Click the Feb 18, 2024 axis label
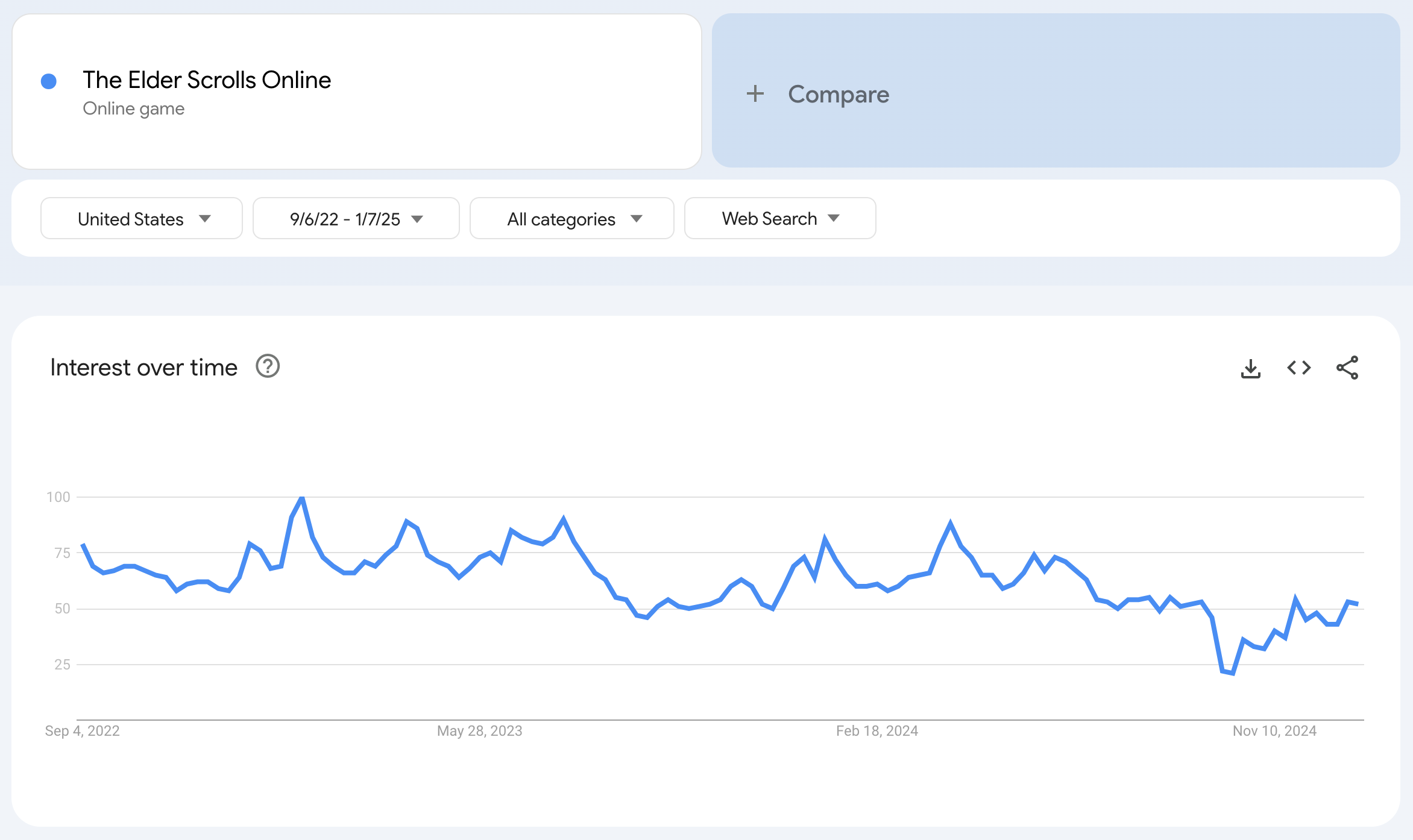The image size is (1413, 840). click(x=877, y=731)
